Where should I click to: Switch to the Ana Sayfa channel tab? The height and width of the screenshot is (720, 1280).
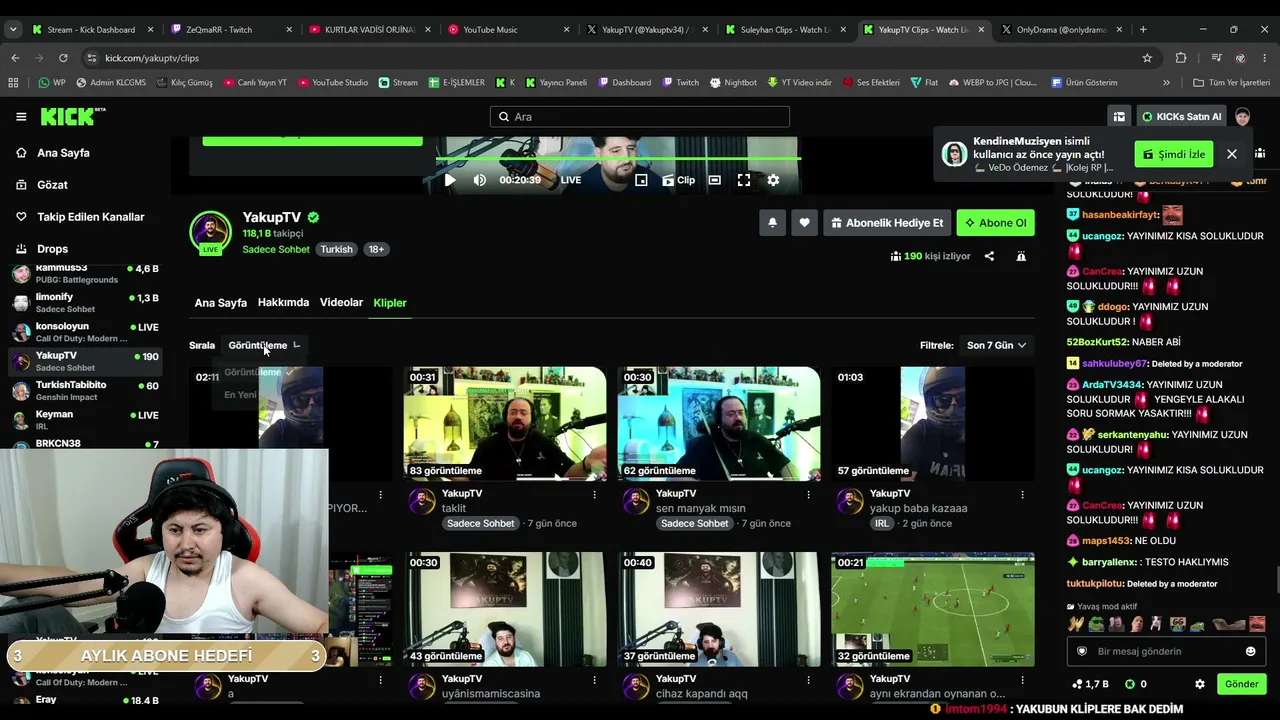point(220,303)
